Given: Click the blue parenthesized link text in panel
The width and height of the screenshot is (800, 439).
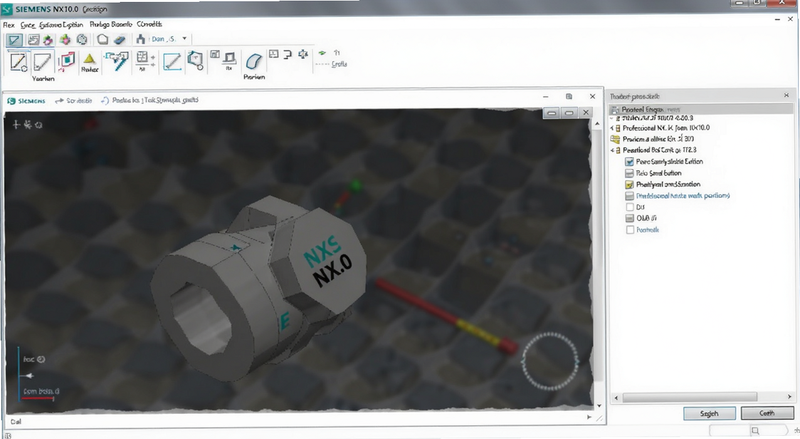Looking at the screenshot, I should 683,196.
